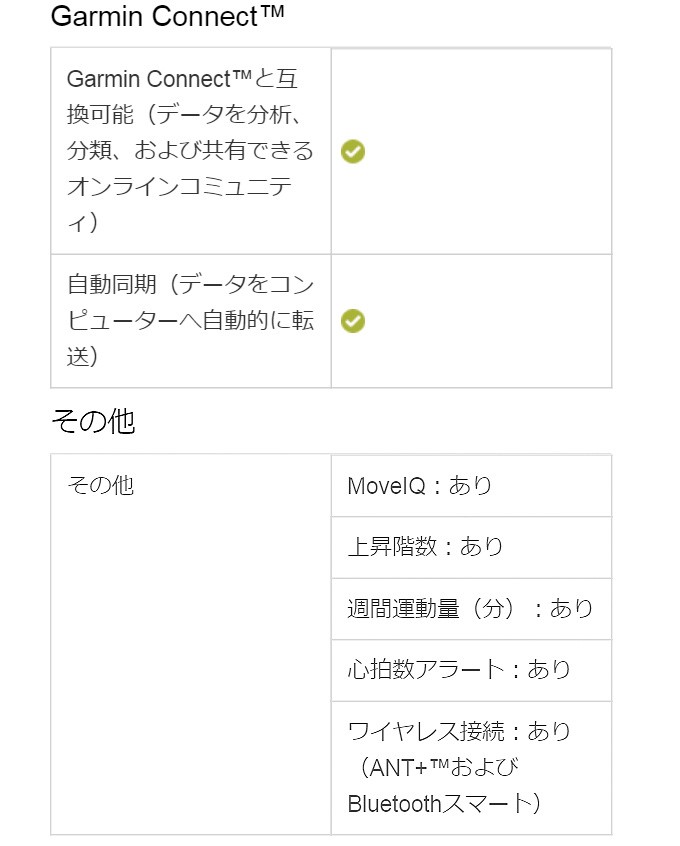Click the 週間運動量（分）：あり row
This screenshot has height=846, width=680.
470,609
